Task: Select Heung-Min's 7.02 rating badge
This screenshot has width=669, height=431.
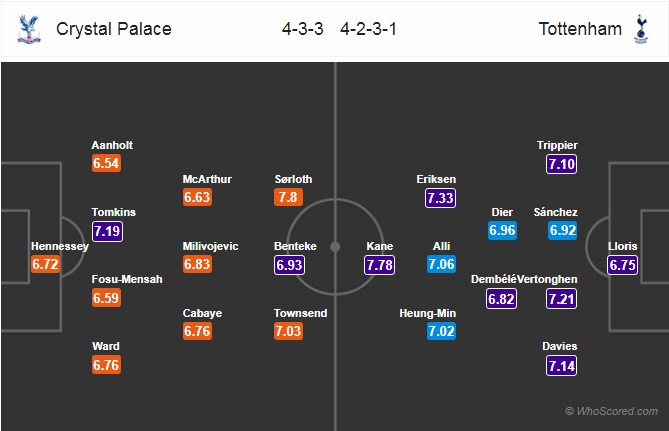Action: pos(441,331)
